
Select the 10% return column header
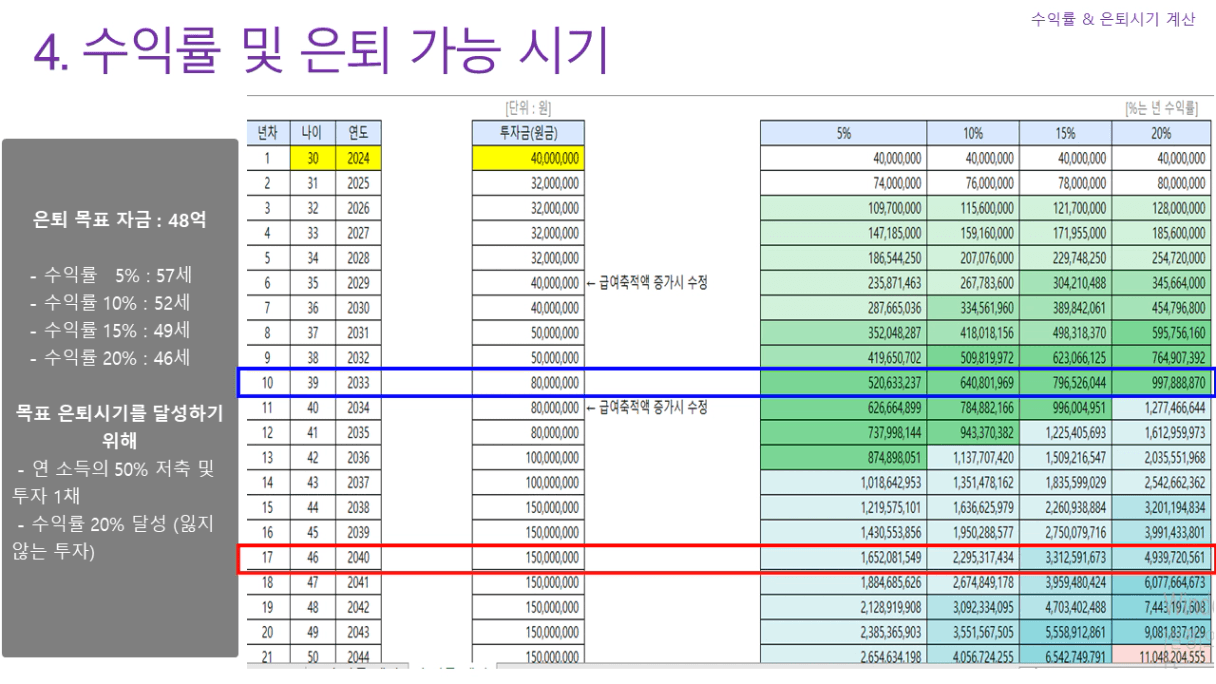point(972,133)
